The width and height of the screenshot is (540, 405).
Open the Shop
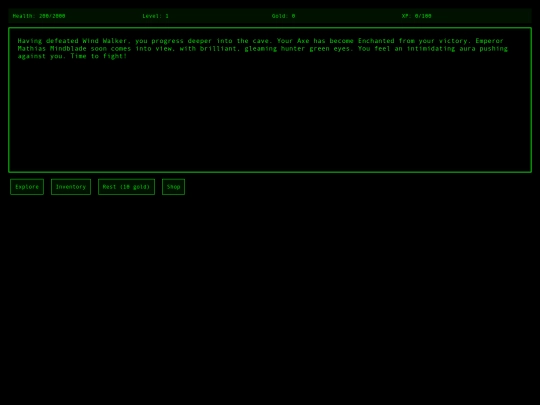pyautogui.click(x=173, y=187)
